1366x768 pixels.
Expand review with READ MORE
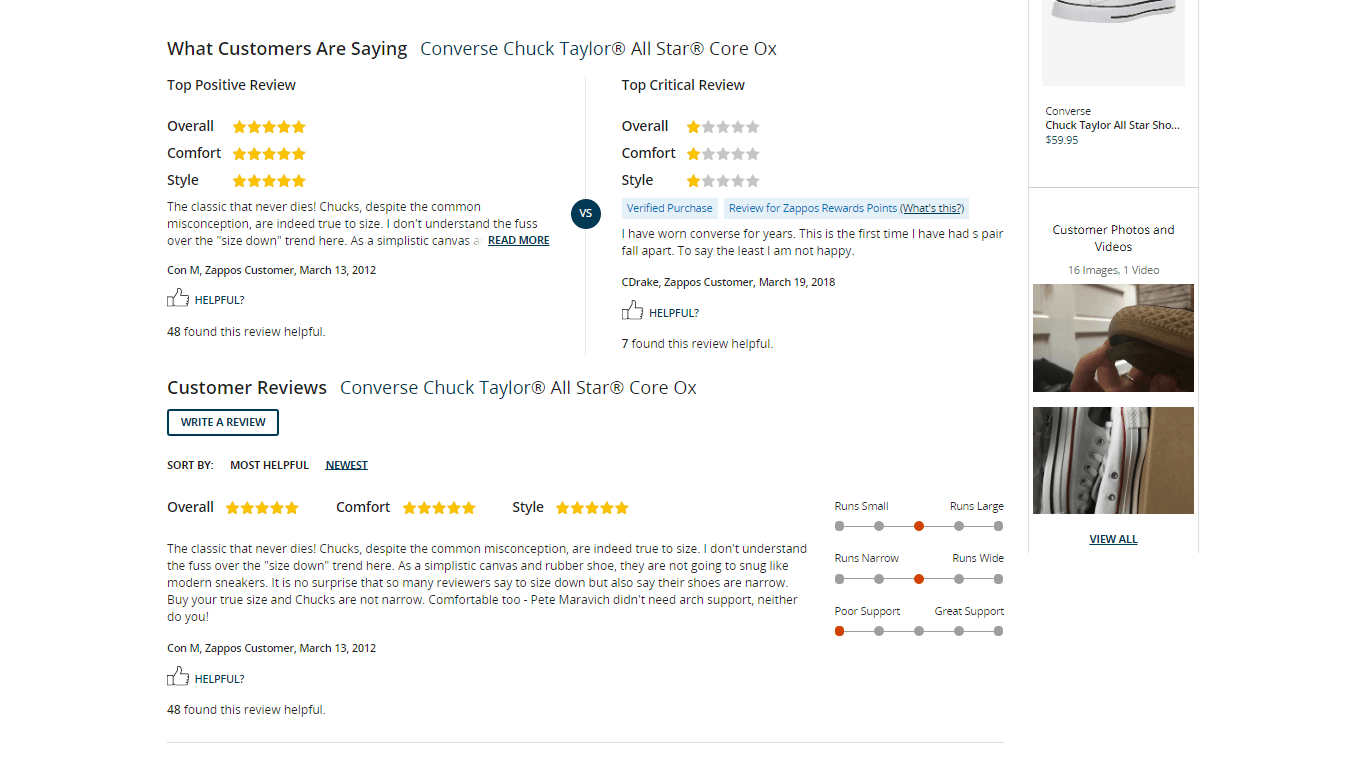(x=518, y=241)
